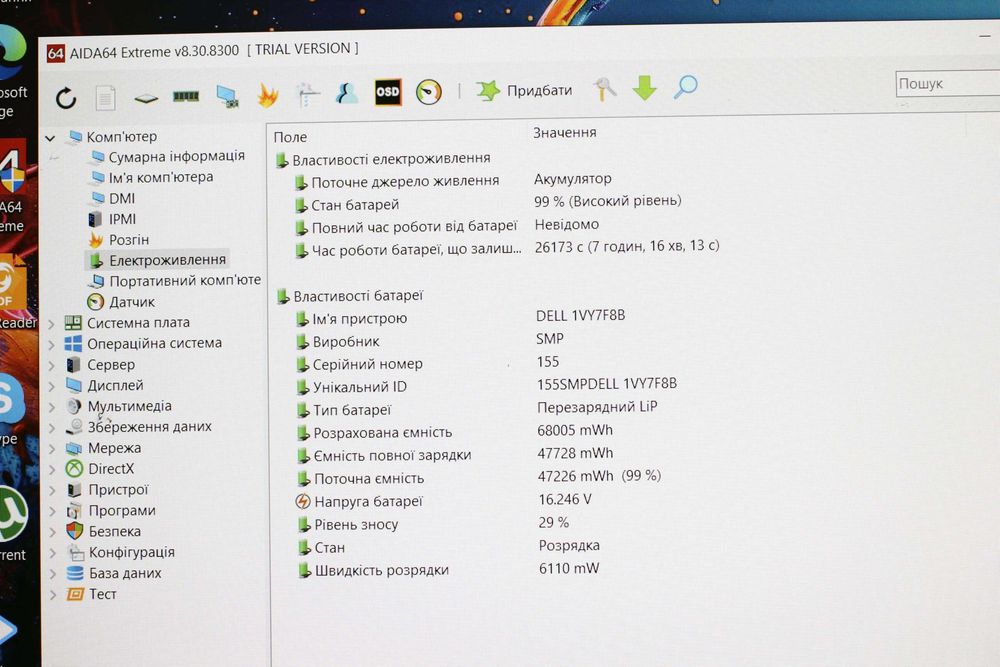Image resolution: width=1000 pixels, height=667 pixels.
Task: Expand the Сервер node
Action: point(52,366)
